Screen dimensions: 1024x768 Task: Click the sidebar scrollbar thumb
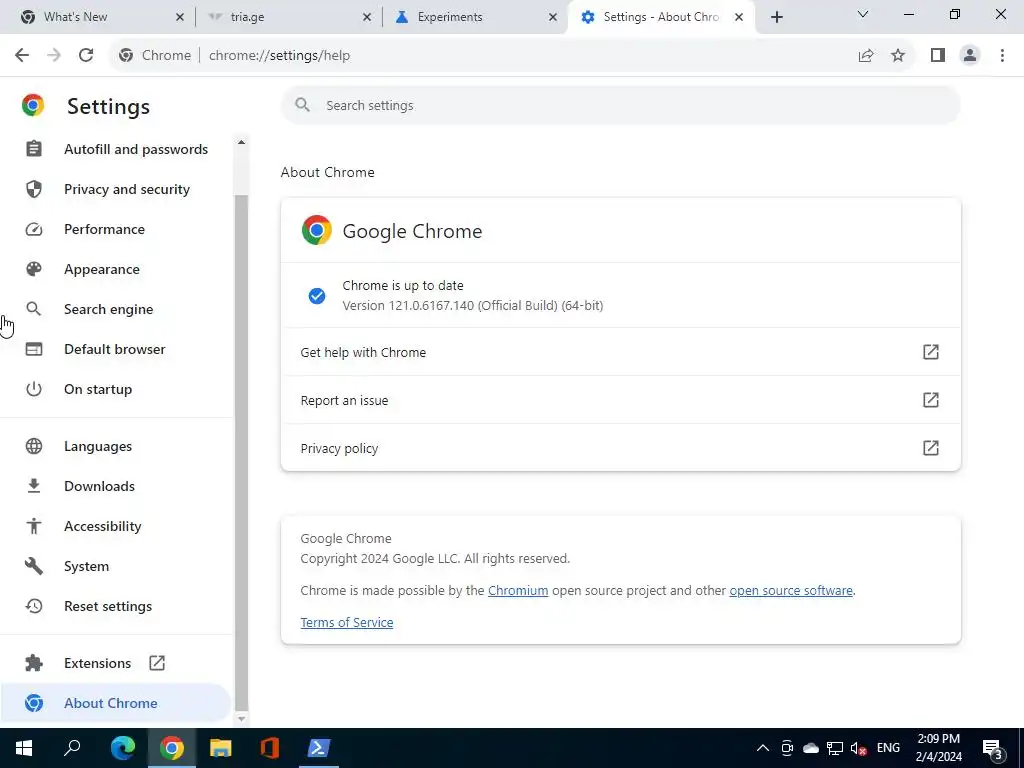[x=241, y=452]
